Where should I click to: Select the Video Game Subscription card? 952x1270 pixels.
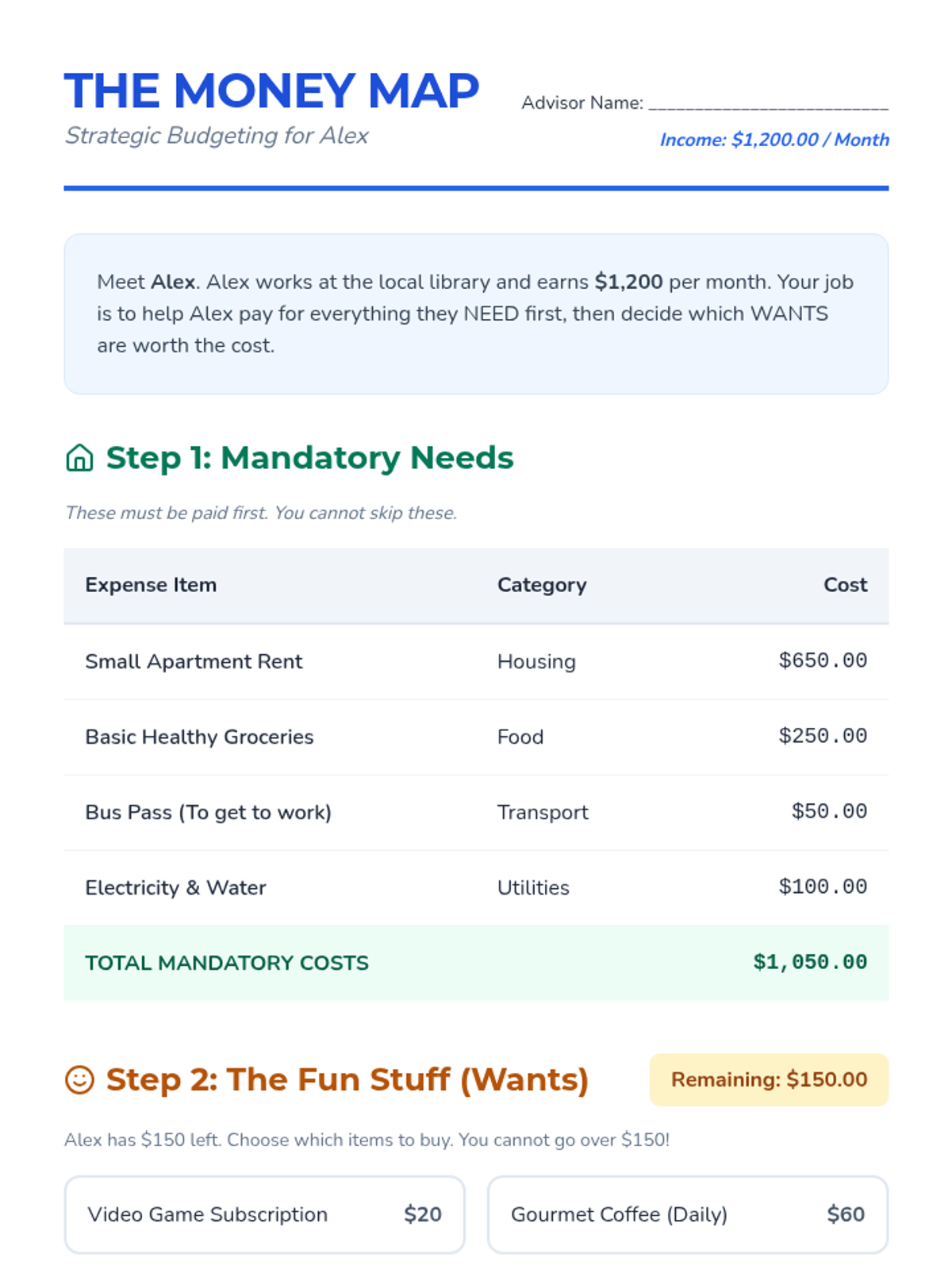tap(264, 1214)
